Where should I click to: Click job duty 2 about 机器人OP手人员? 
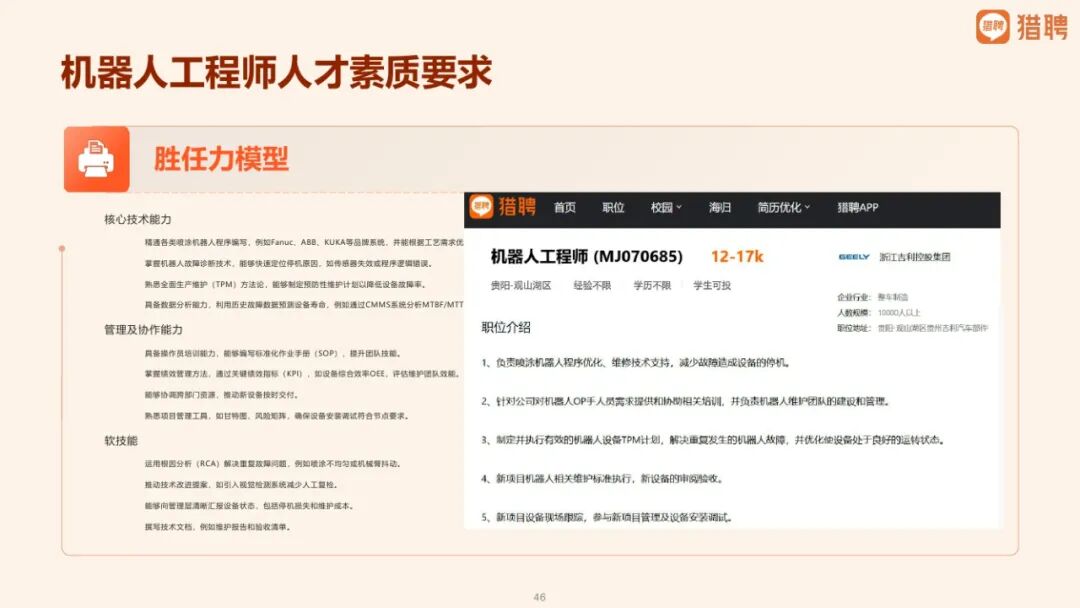pyautogui.click(x=686, y=401)
